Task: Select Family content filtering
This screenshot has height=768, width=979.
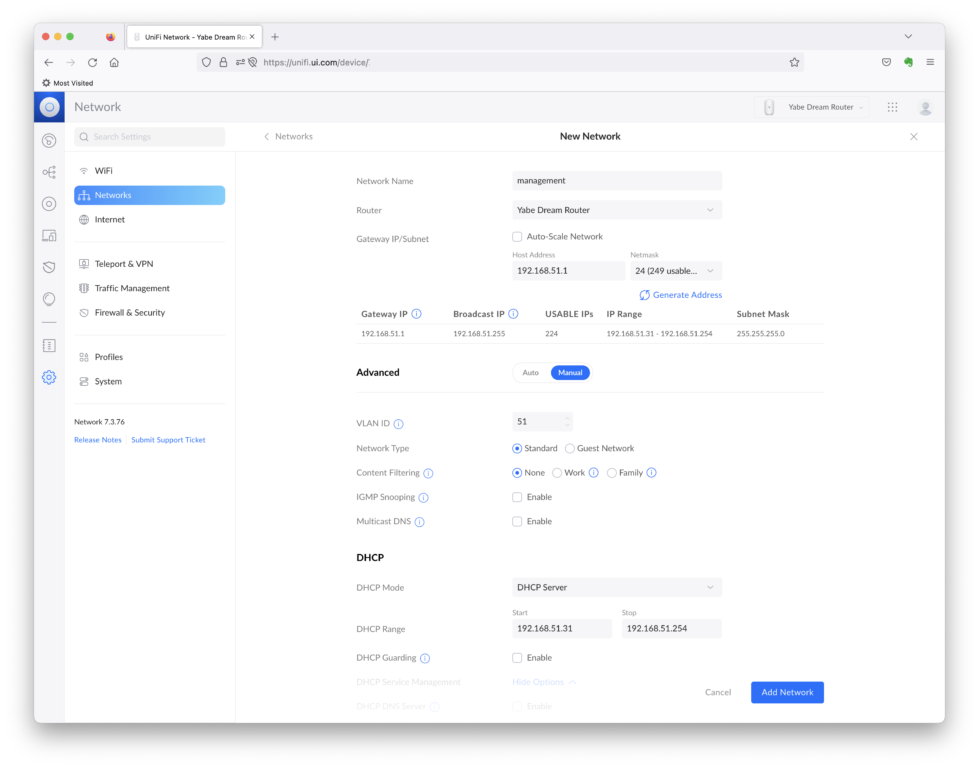Action: (612, 473)
